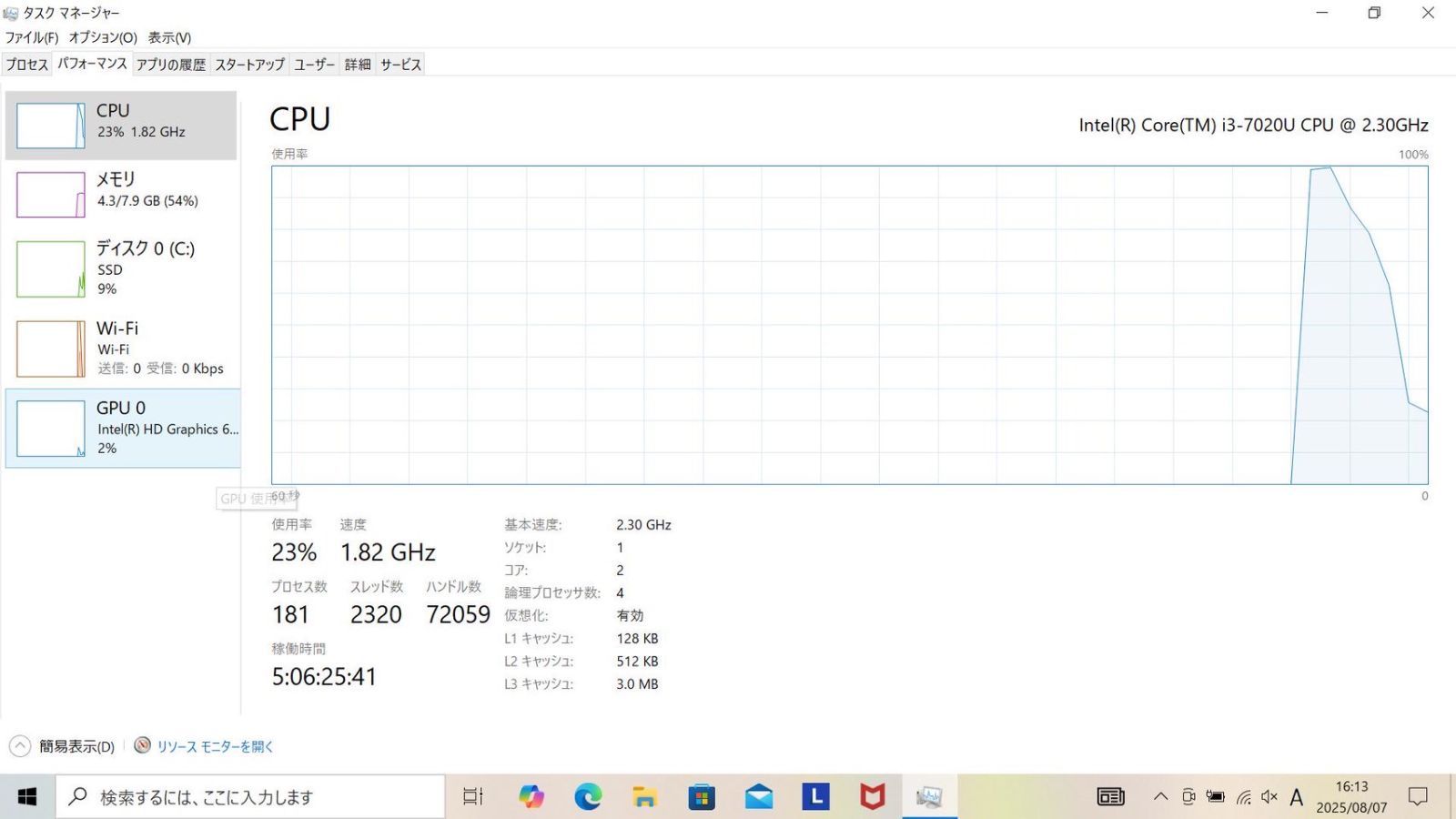The width and height of the screenshot is (1456, 819).
Task: Open the Wi-Fi network tray icon
Action: pyautogui.click(x=1243, y=797)
